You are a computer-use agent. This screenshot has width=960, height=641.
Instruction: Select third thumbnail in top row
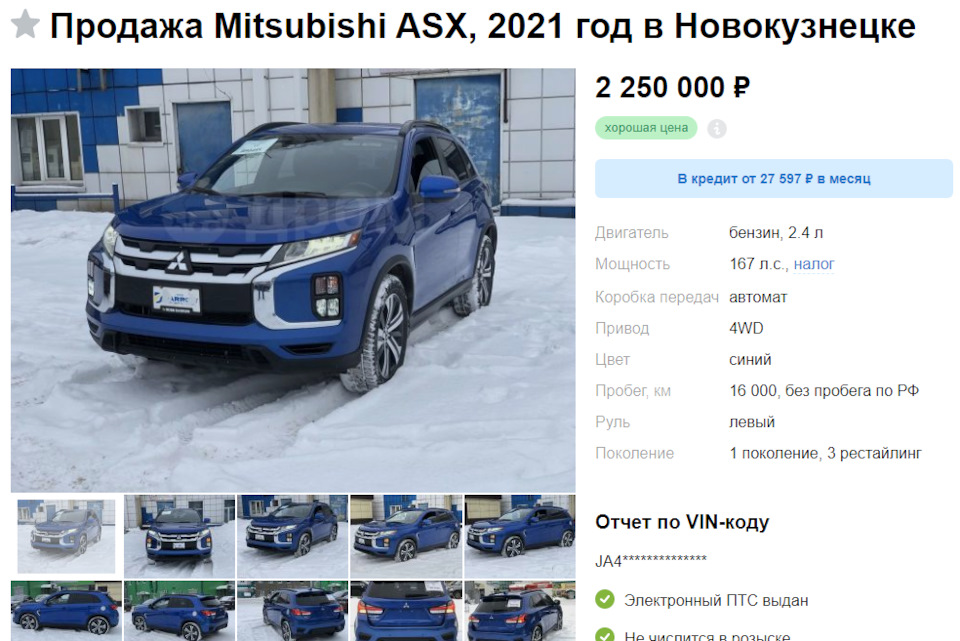(x=293, y=536)
